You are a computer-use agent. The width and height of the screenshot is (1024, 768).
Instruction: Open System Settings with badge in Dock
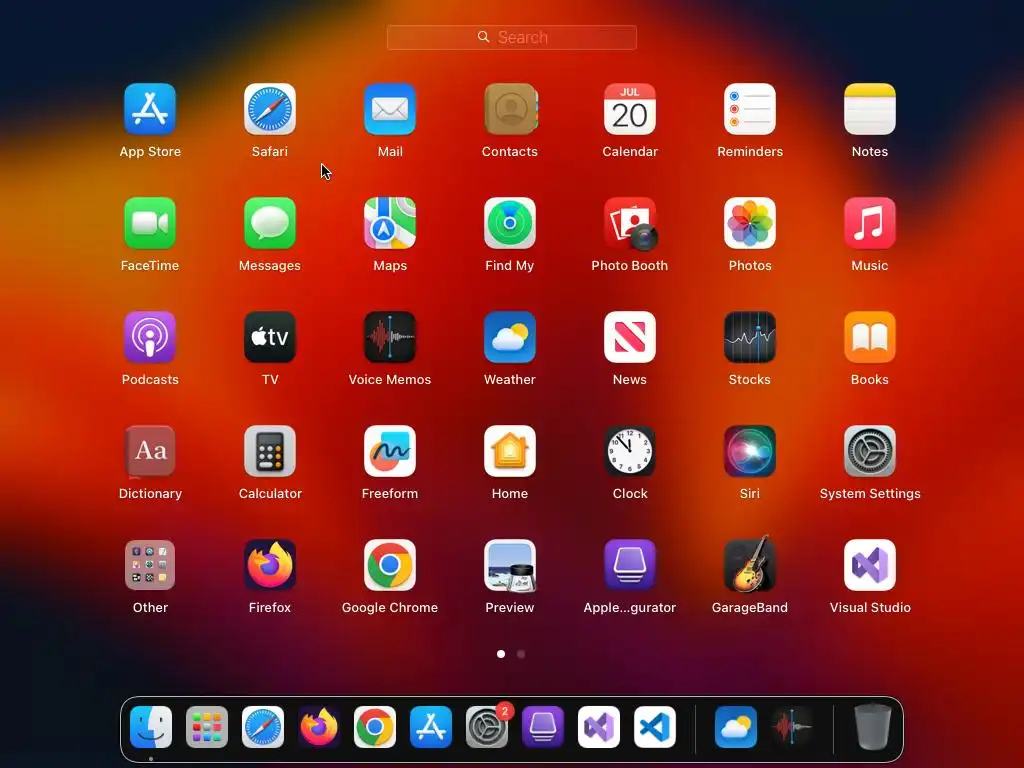click(x=487, y=727)
